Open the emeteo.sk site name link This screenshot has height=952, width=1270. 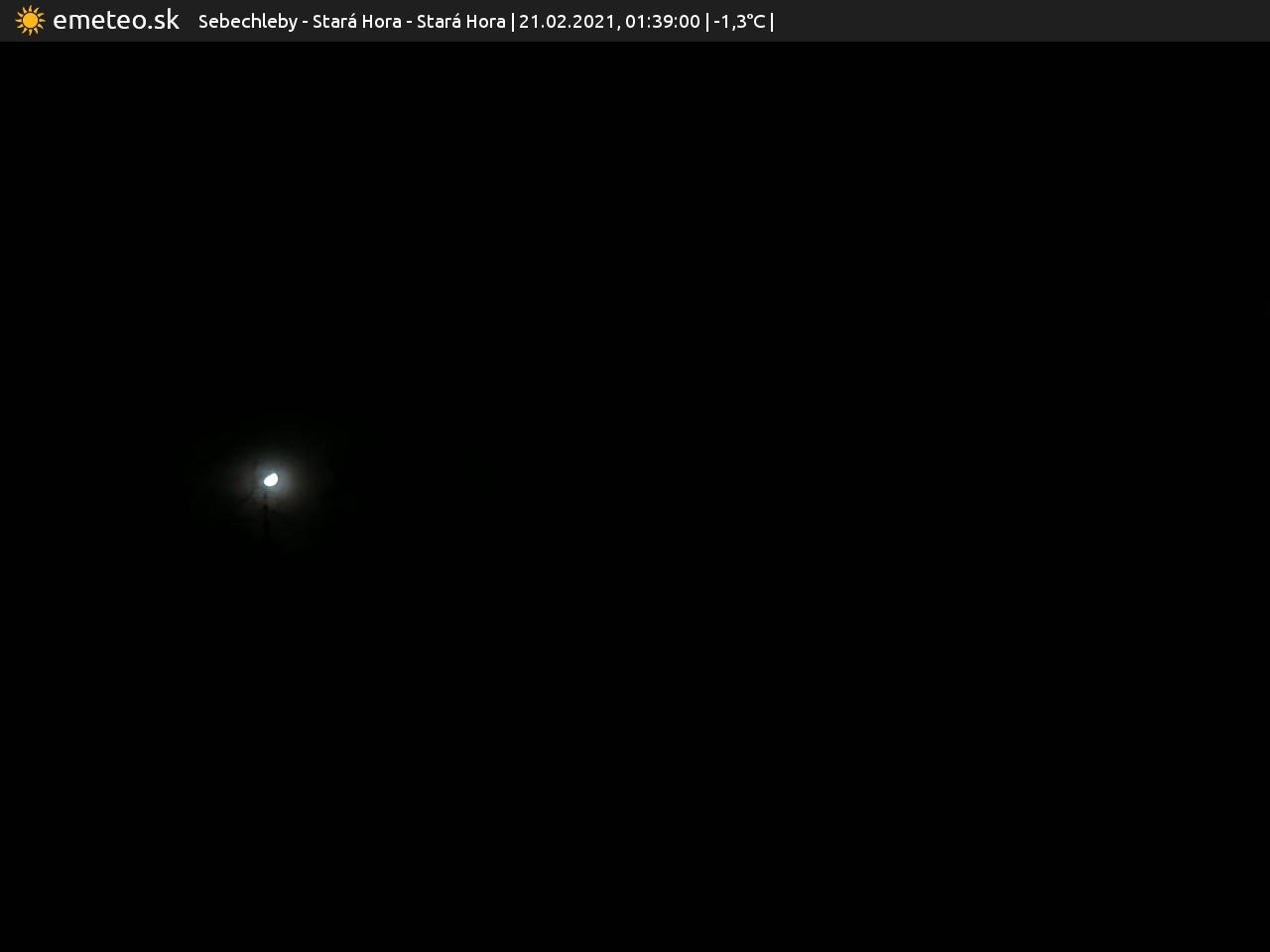coord(115,21)
